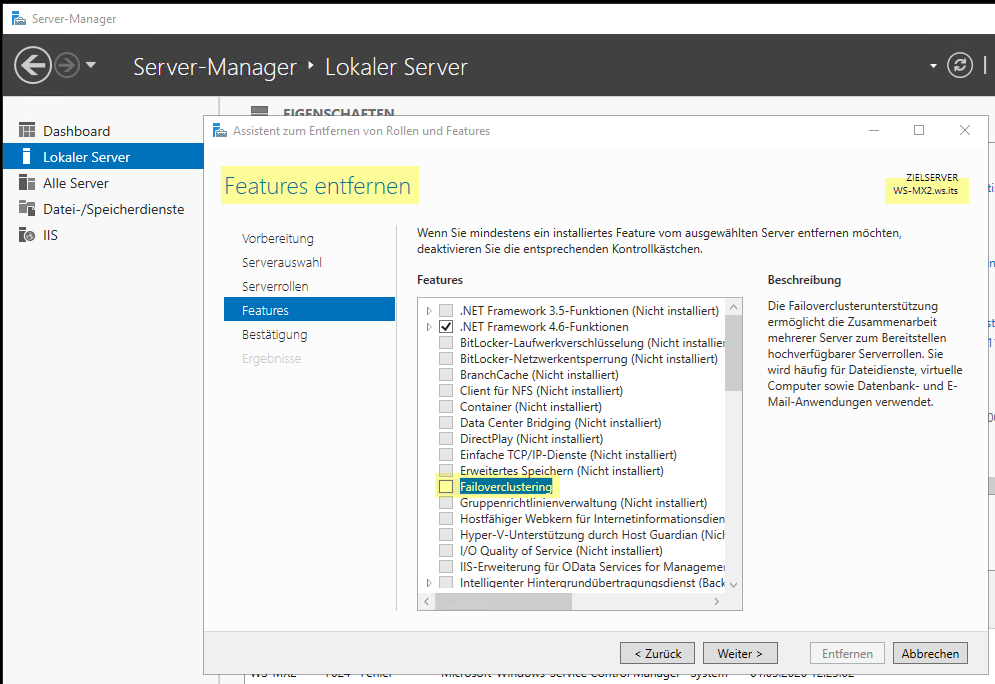The image size is (995, 684).
Task: Click the Datei-/Speicherdienste sidebar icon
Action: point(27,209)
